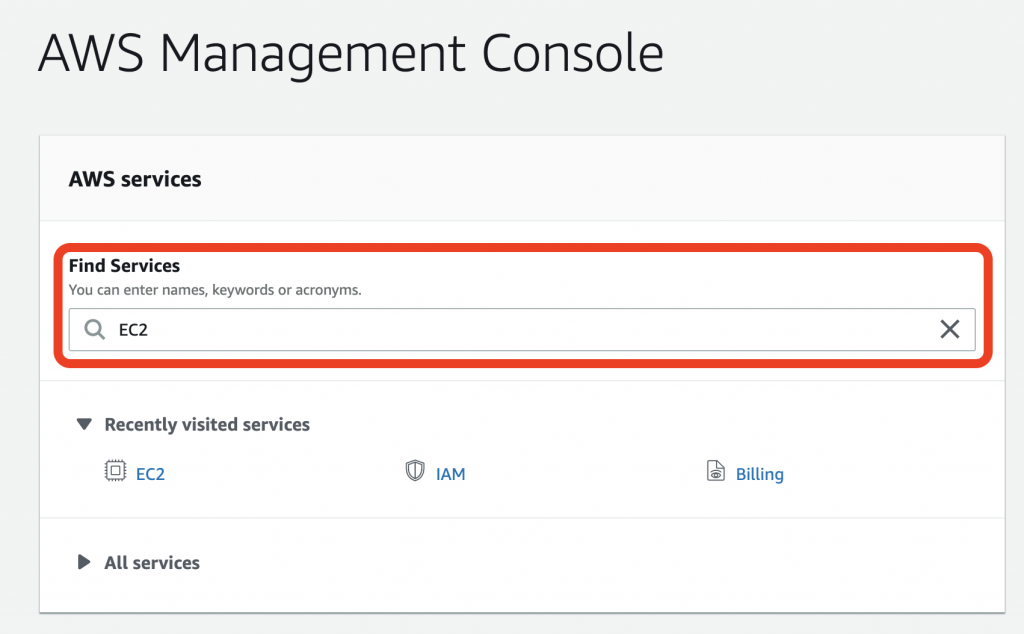Click the Find Services field label
1024x634 pixels.
point(124,266)
